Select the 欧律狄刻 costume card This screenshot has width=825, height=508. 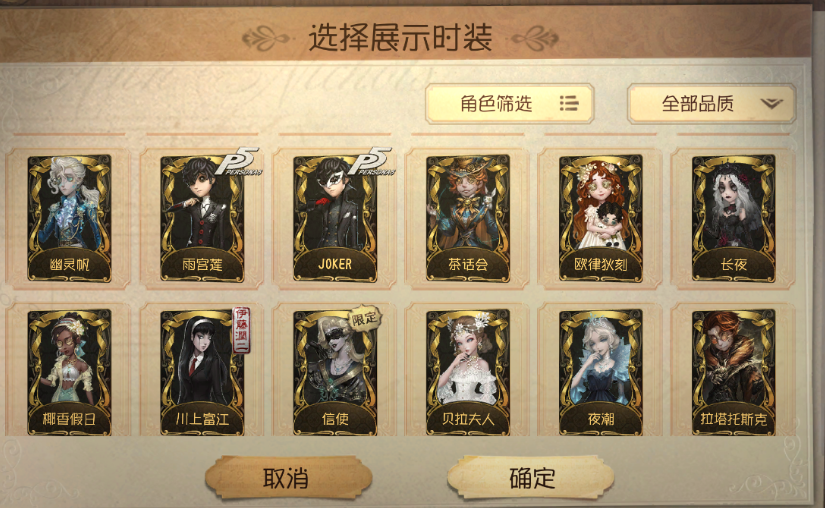[x=601, y=218]
